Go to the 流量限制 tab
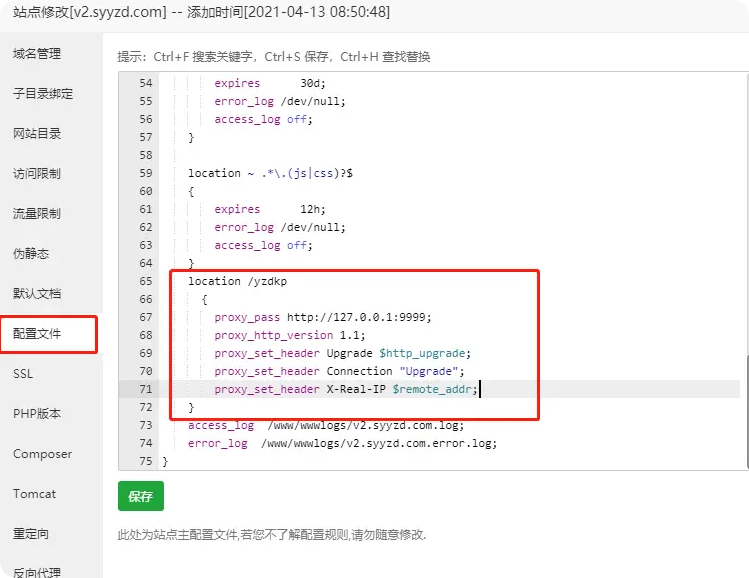The image size is (749, 578). point(37,214)
